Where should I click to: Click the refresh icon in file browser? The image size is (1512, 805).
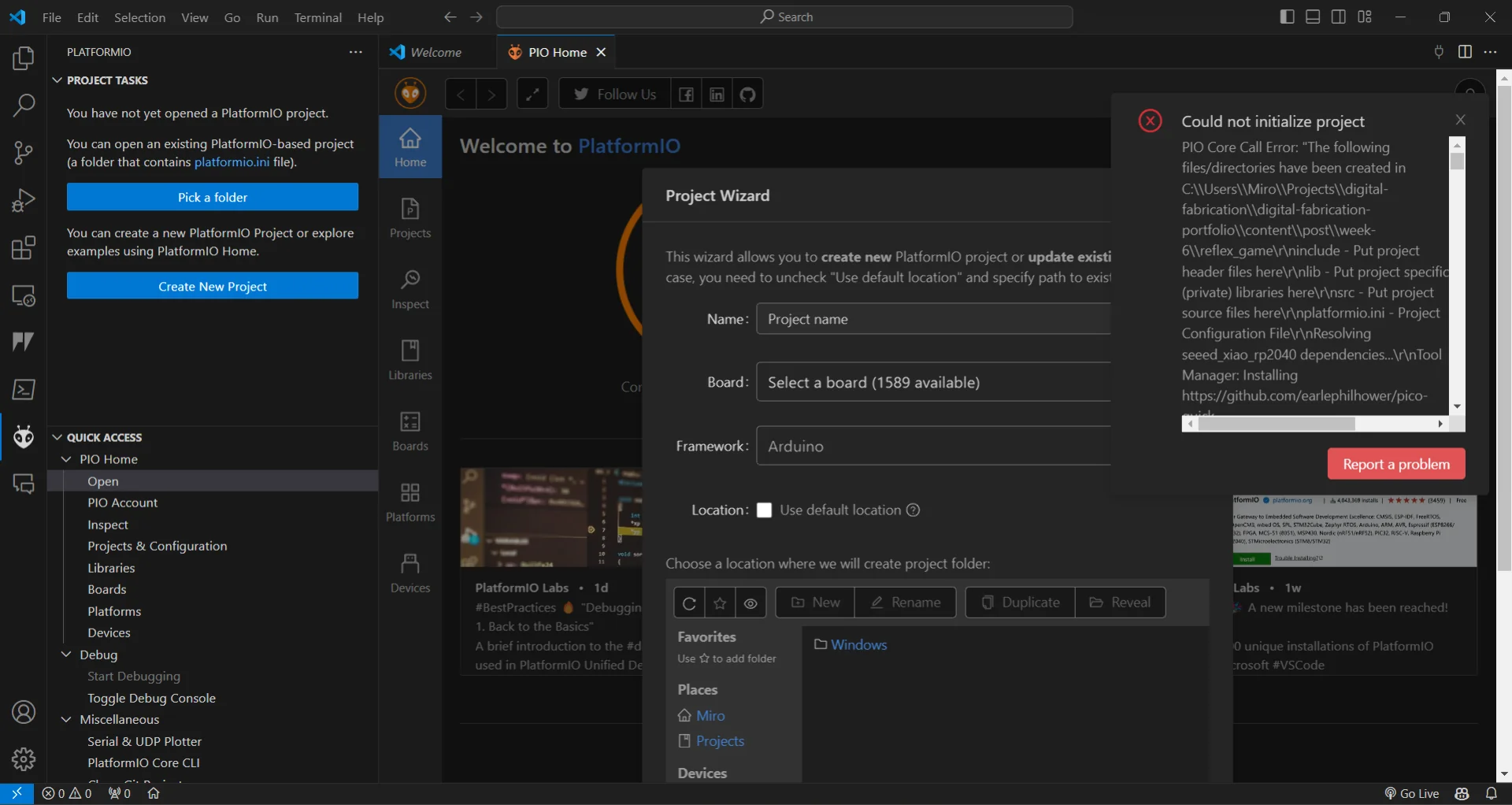coord(689,603)
